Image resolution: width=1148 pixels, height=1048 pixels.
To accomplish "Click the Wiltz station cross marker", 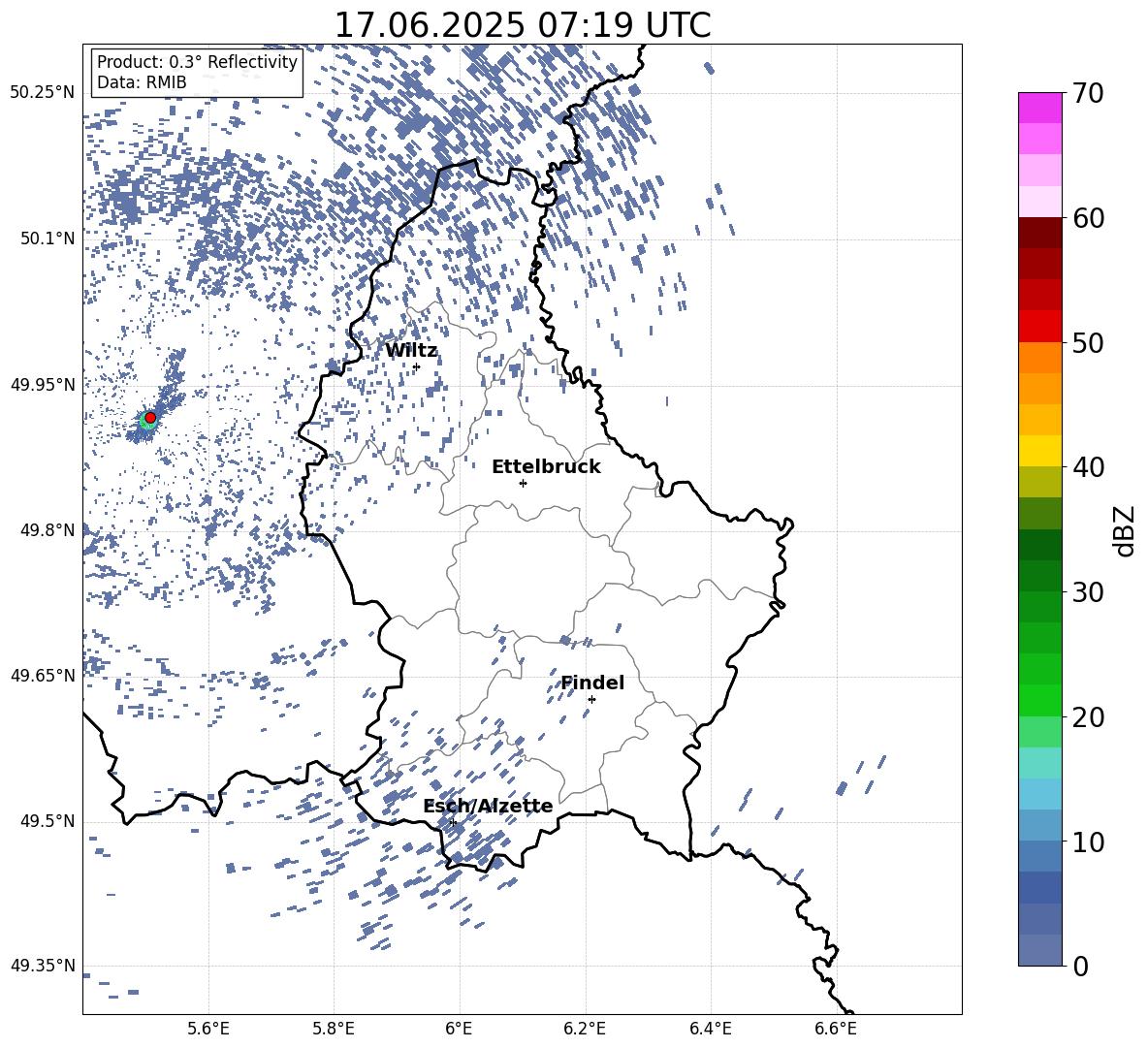I will click(x=417, y=366).
